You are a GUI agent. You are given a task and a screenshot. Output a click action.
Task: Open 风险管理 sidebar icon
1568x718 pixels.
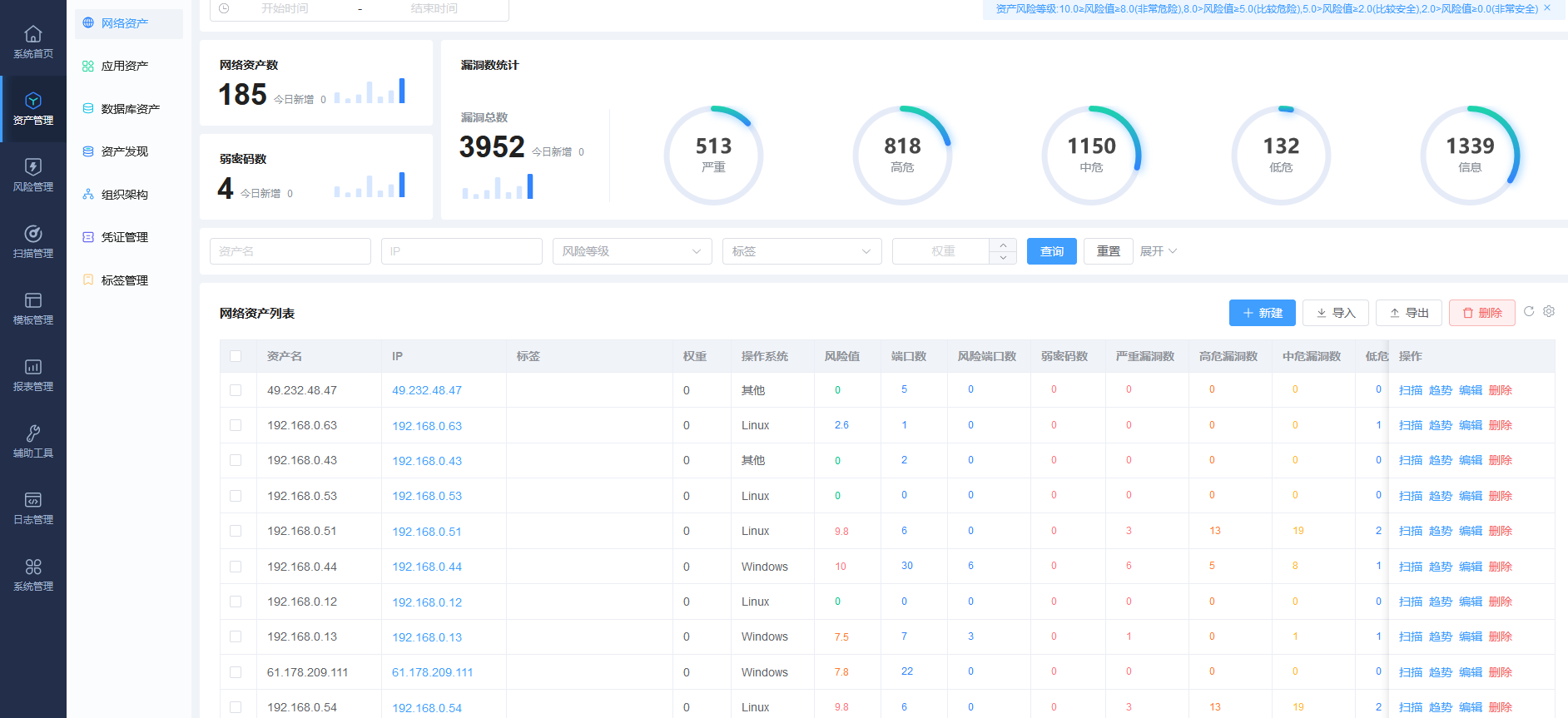click(x=33, y=167)
